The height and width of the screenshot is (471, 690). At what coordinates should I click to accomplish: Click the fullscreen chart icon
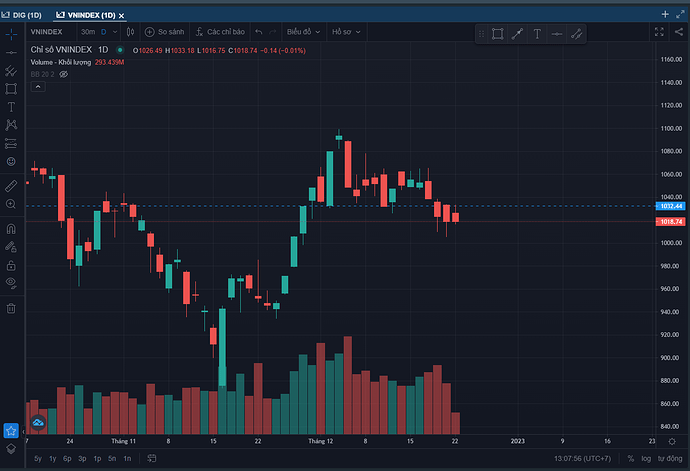click(x=663, y=33)
